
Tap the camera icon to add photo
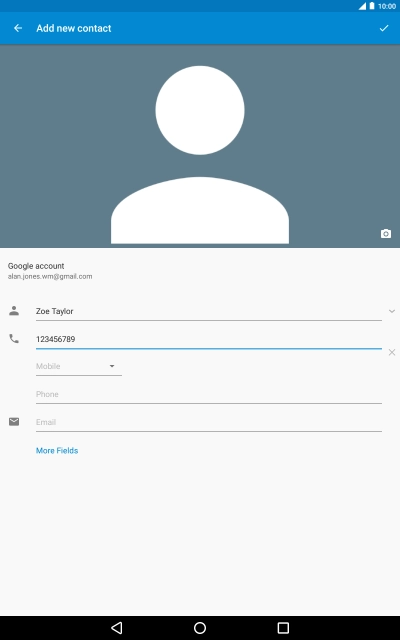(x=386, y=233)
